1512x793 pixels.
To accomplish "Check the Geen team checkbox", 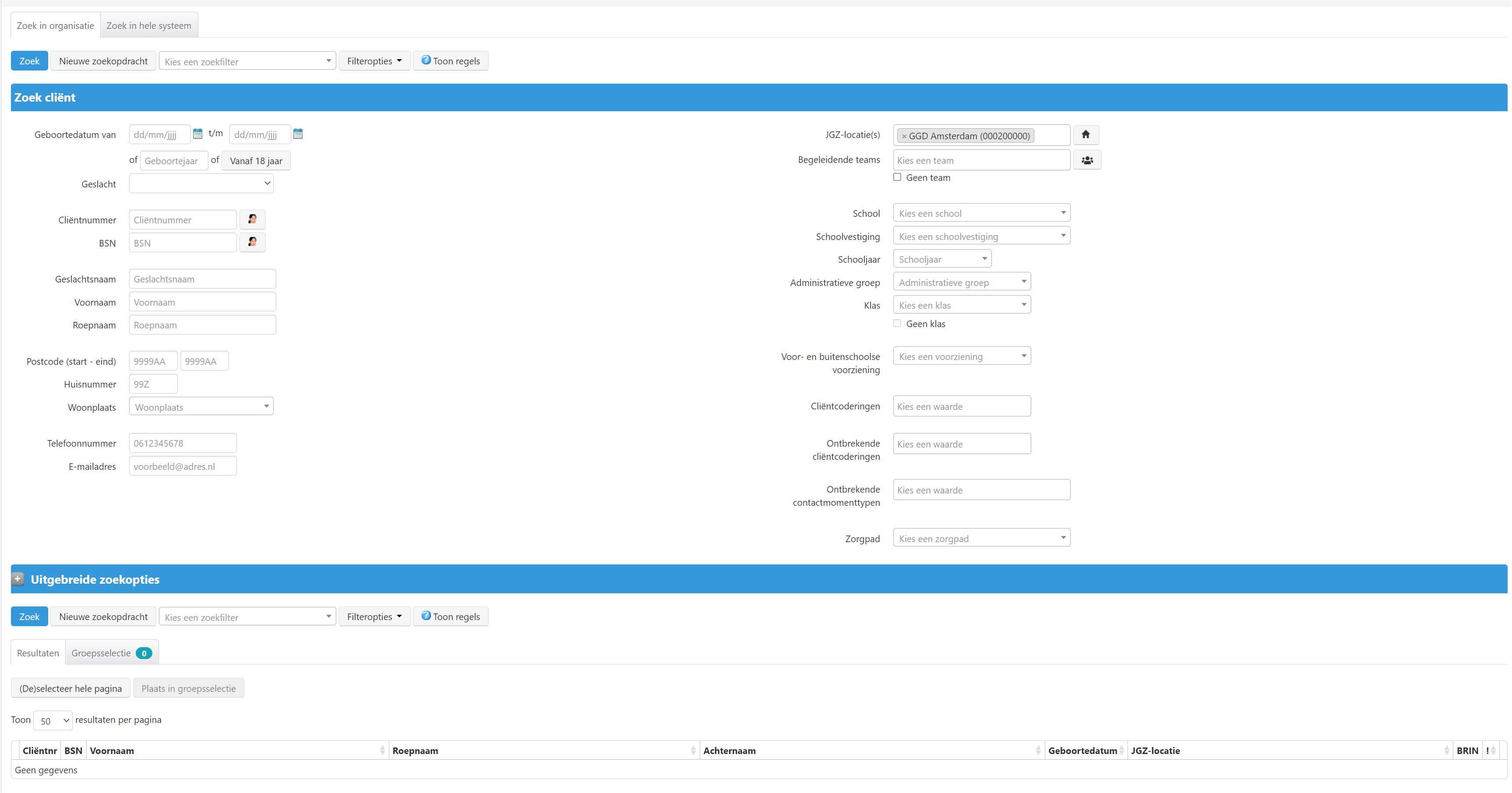I will pos(897,177).
